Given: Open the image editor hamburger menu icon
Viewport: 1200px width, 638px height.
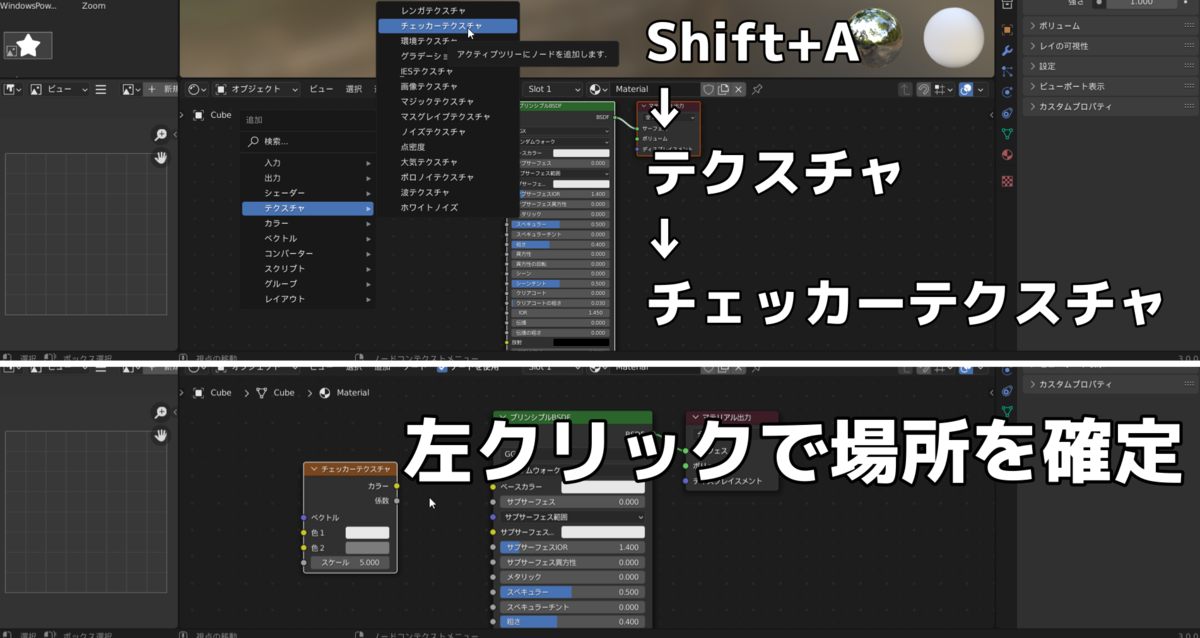Looking at the screenshot, I should pyautogui.click(x=101, y=89).
